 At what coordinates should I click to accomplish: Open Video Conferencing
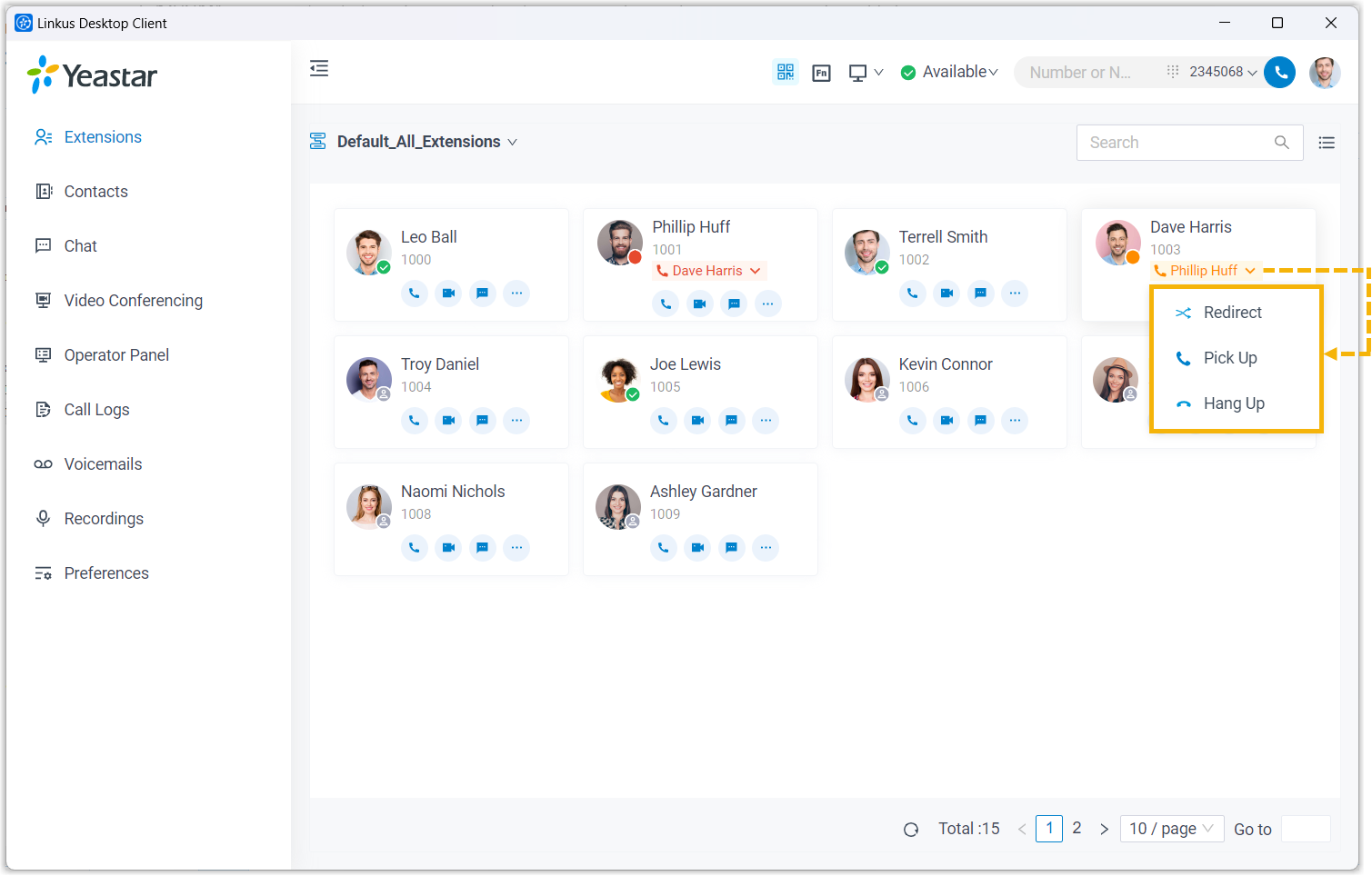[133, 301]
